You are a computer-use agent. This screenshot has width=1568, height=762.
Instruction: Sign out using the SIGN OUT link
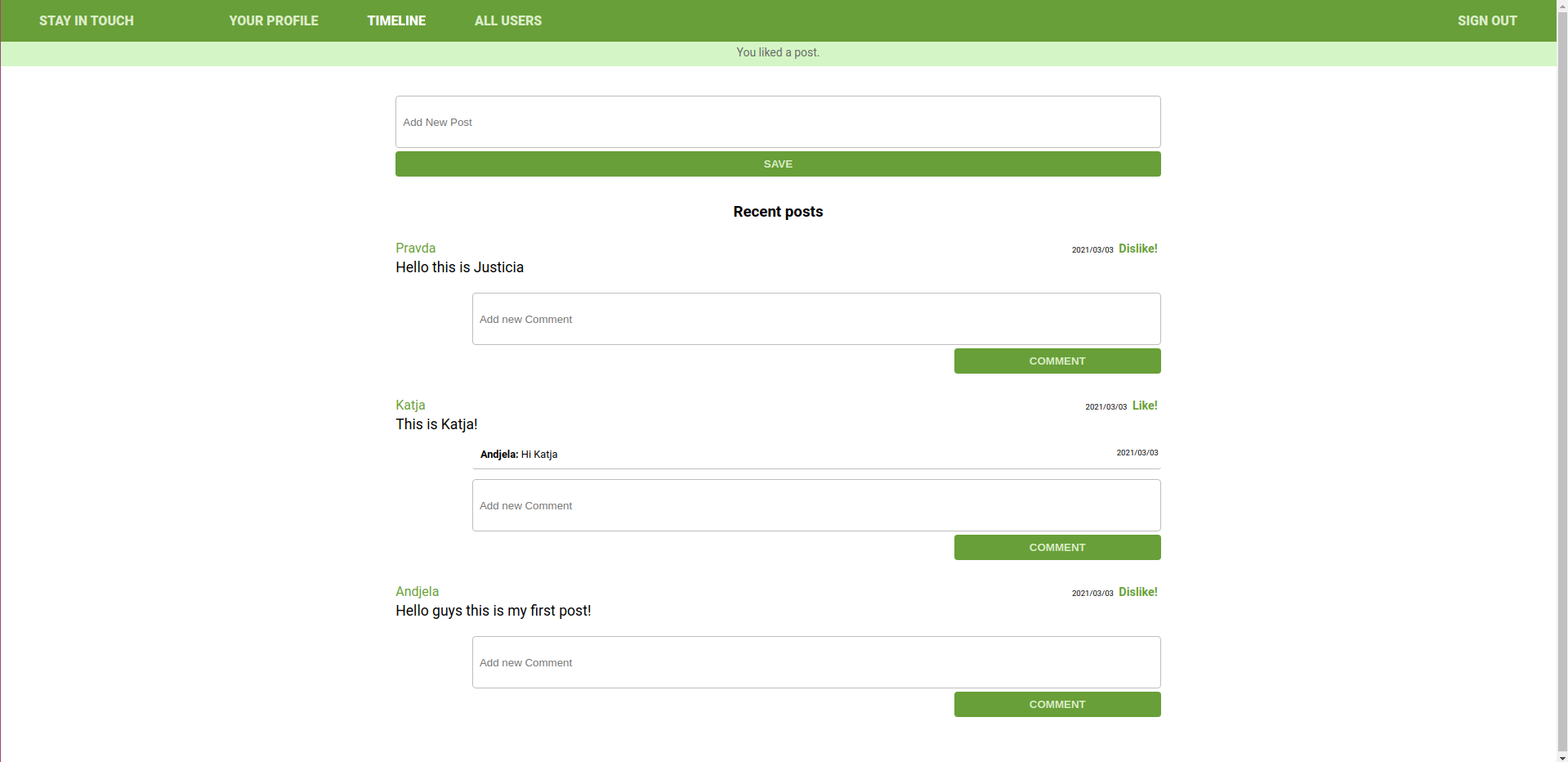click(1486, 20)
